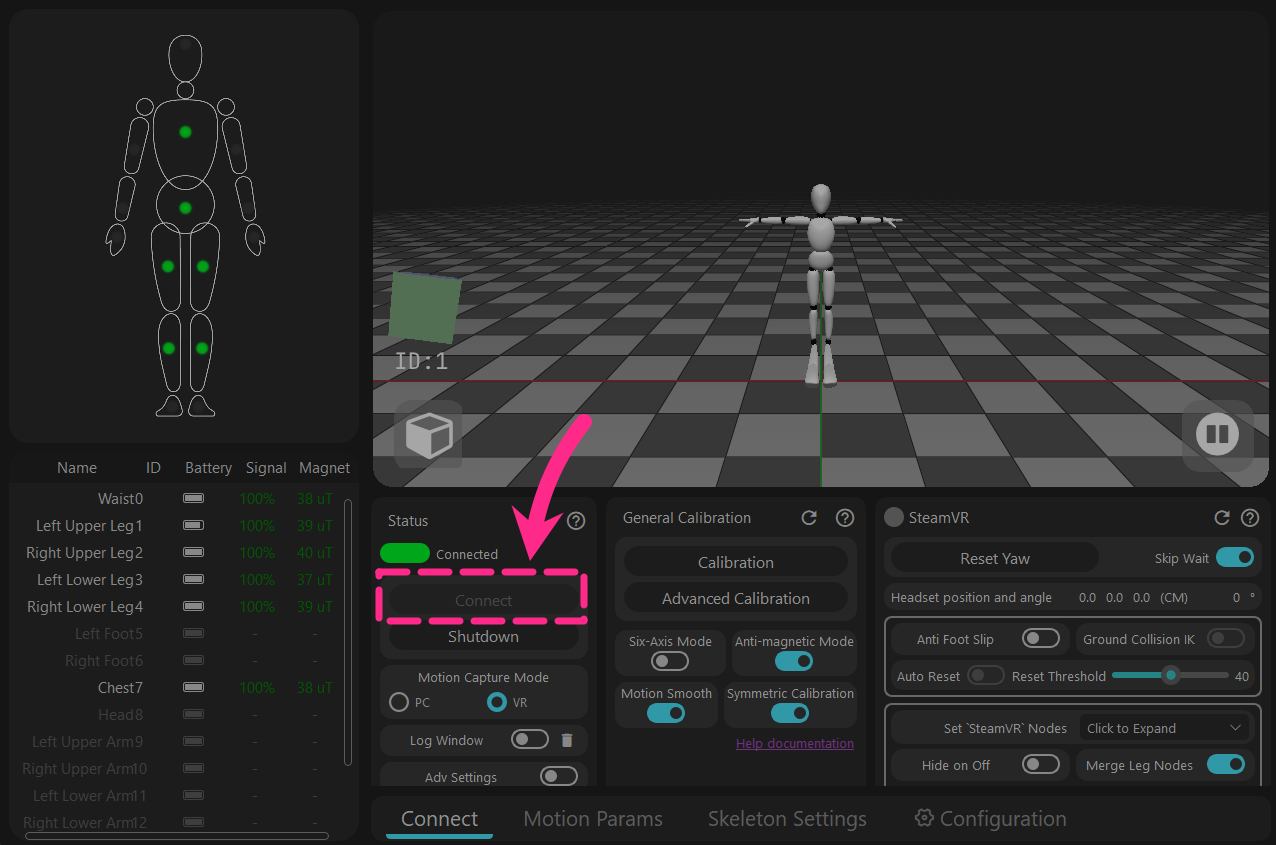
Task: Adjust the Reset Threshold slider
Action: (1170, 676)
